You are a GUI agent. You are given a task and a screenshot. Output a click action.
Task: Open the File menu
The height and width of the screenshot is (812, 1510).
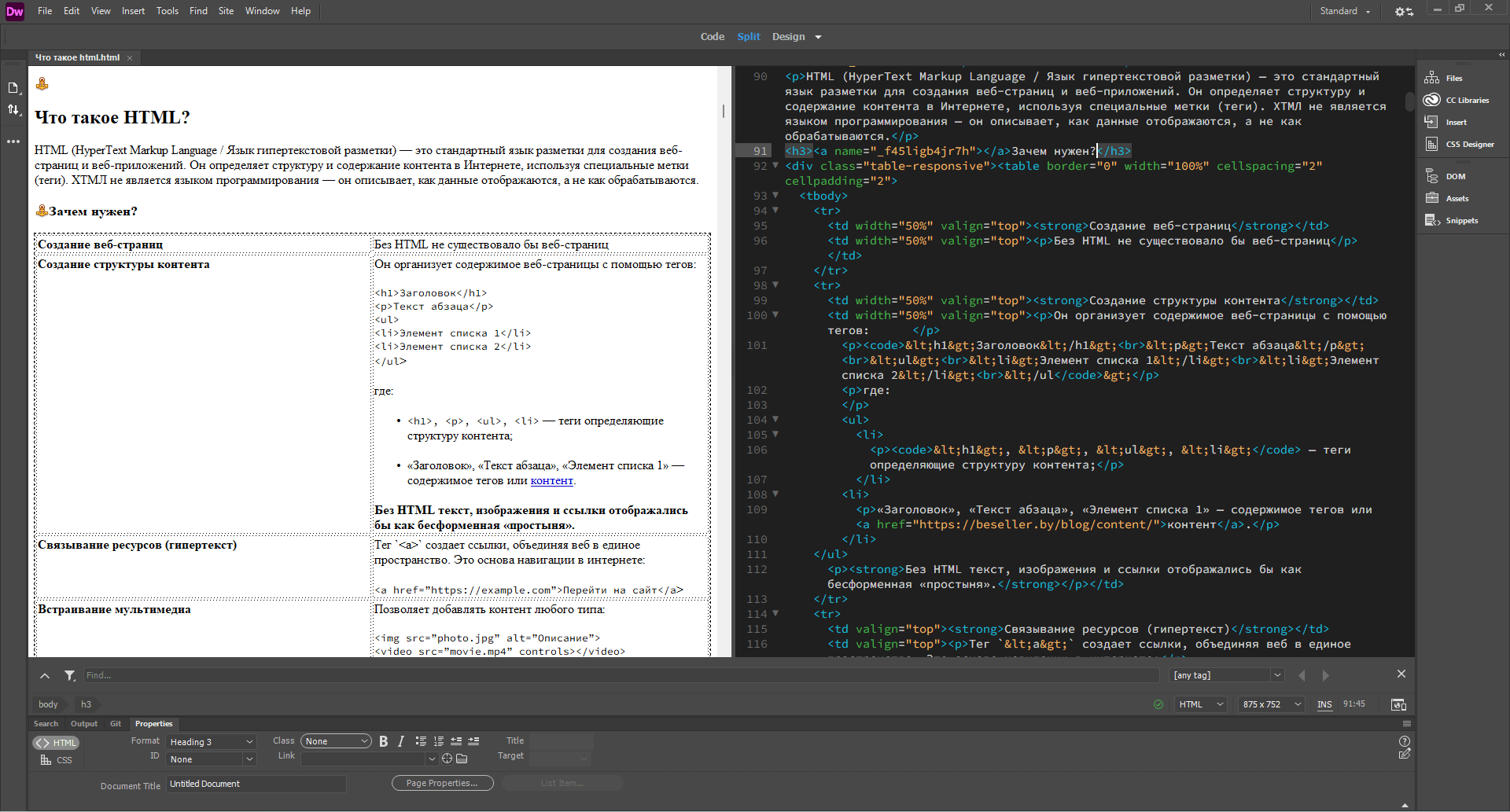pos(45,11)
